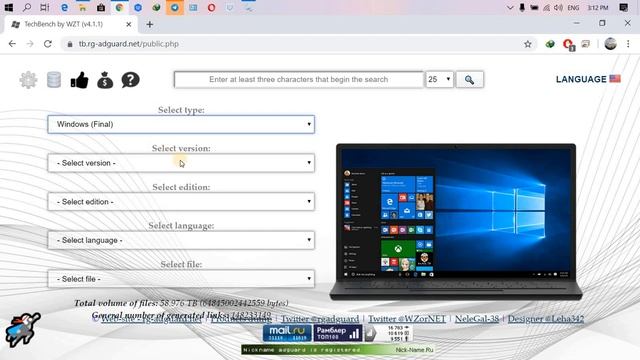
Task: Open Opera from the taskbar
Action: coord(211,7)
